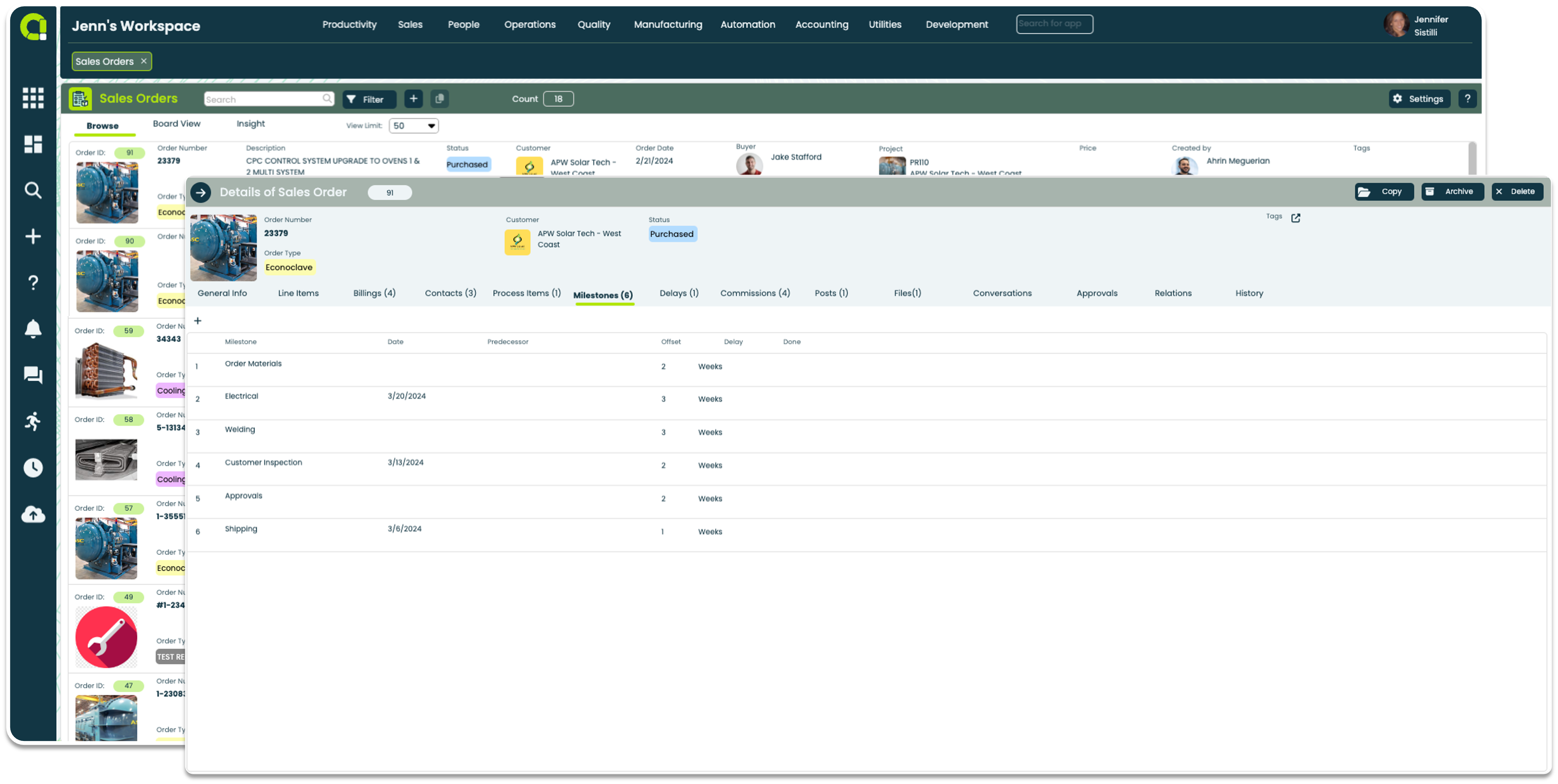Open the apps grid icon in sidebar

click(33, 97)
